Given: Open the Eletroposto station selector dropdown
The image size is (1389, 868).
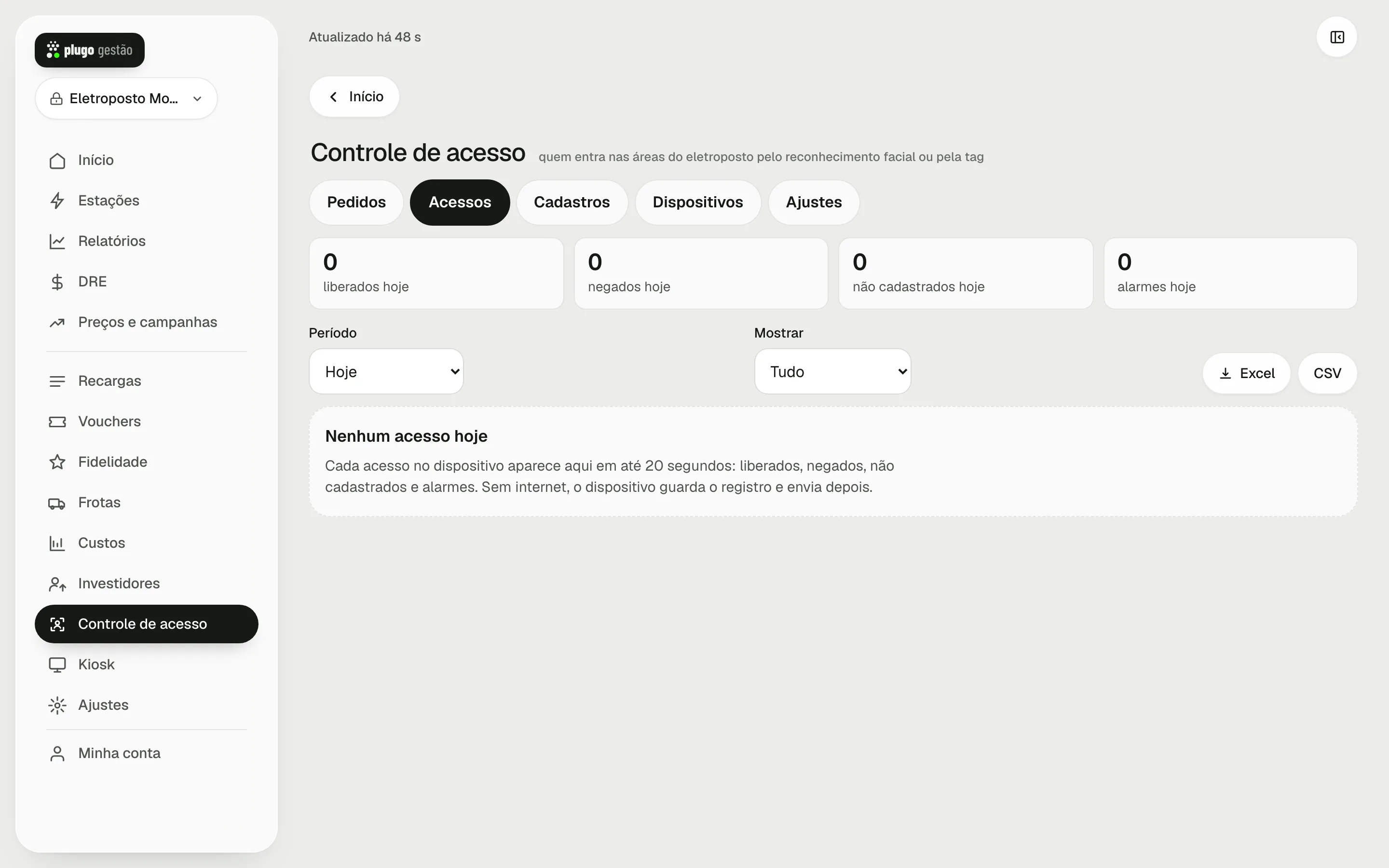Looking at the screenshot, I should [x=126, y=99].
